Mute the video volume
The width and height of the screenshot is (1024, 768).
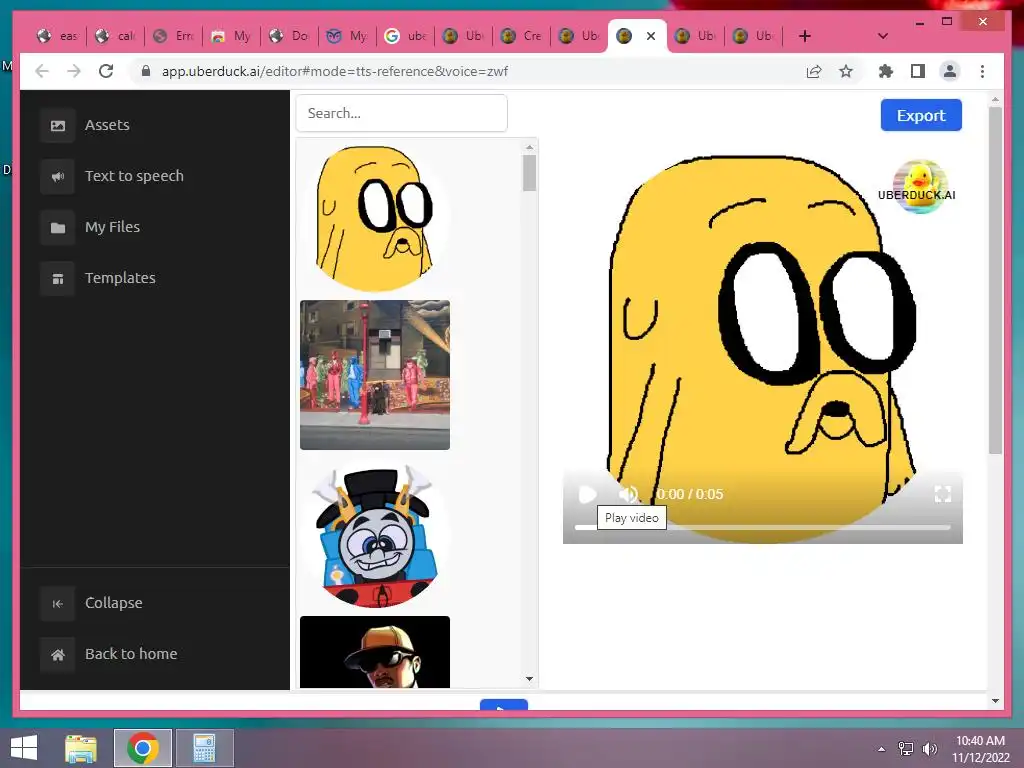(628, 494)
